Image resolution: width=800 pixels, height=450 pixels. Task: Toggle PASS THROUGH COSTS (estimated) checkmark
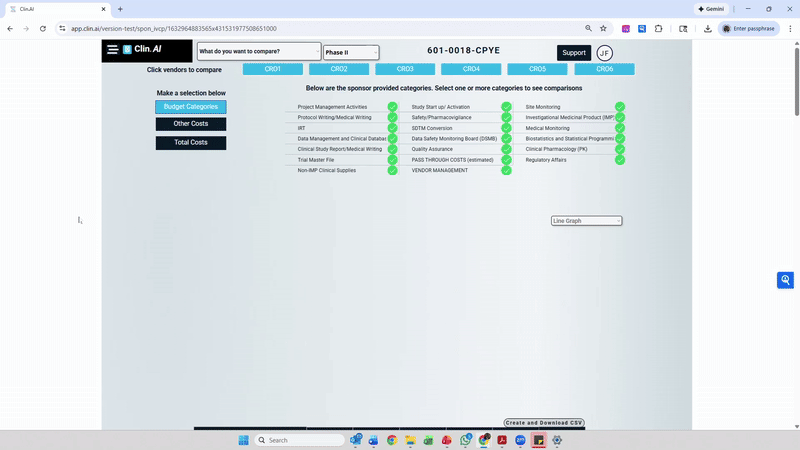[506, 160]
